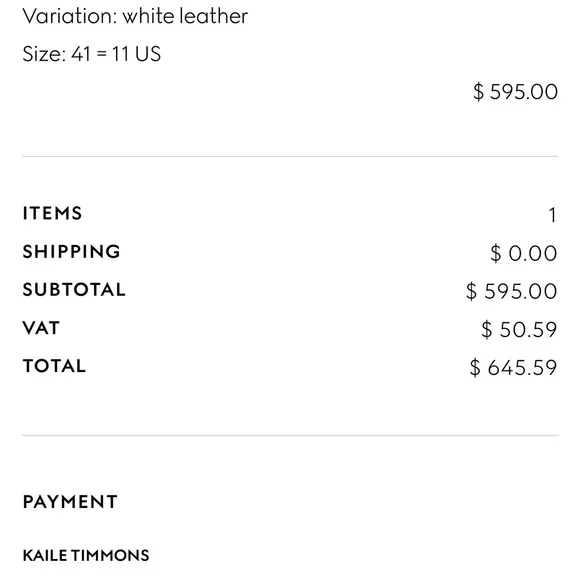Click the shipping cost $ 0.00
Image resolution: width=580 pixels, height=580 pixels.
(x=523, y=253)
